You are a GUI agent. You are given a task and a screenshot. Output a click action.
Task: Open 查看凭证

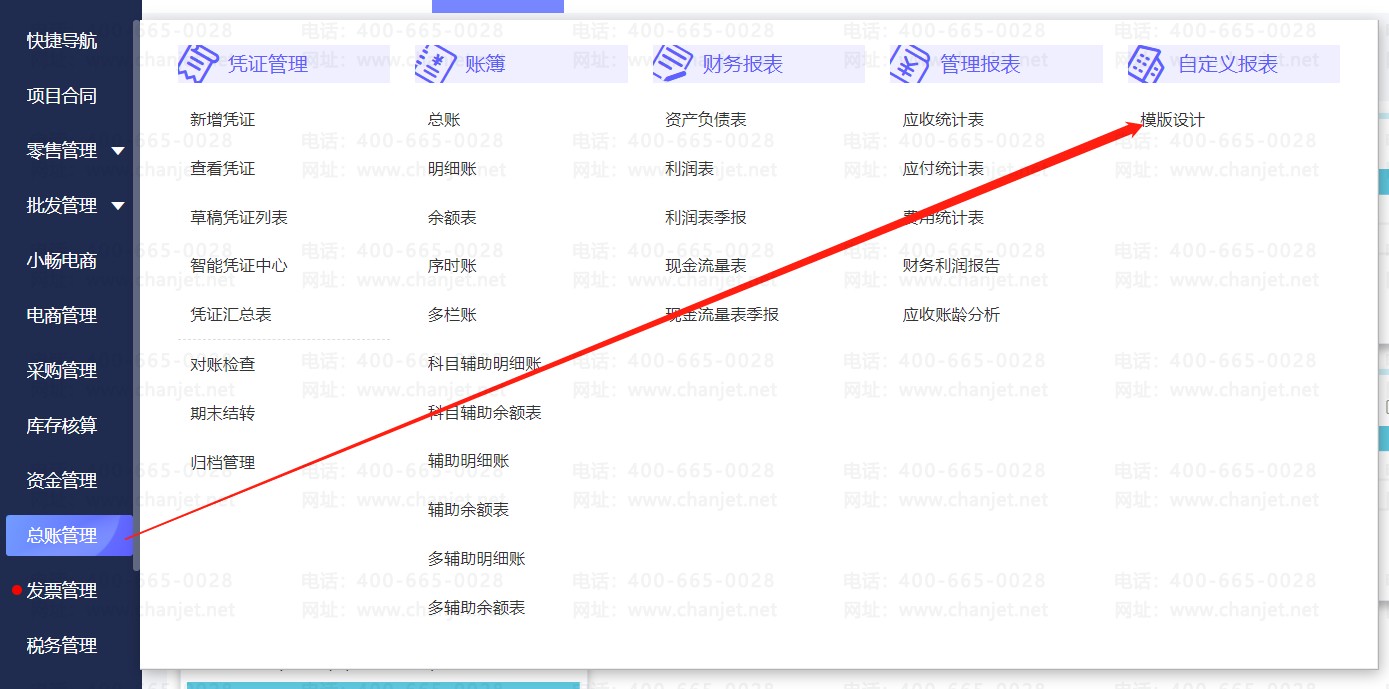[x=223, y=169]
